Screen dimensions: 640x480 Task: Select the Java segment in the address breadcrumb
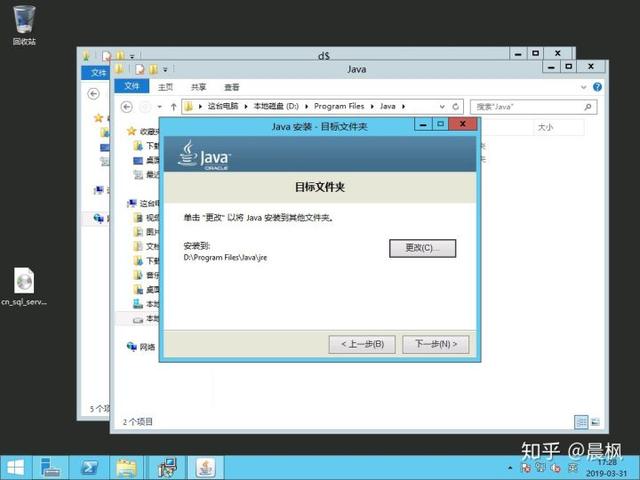tap(387, 107)
